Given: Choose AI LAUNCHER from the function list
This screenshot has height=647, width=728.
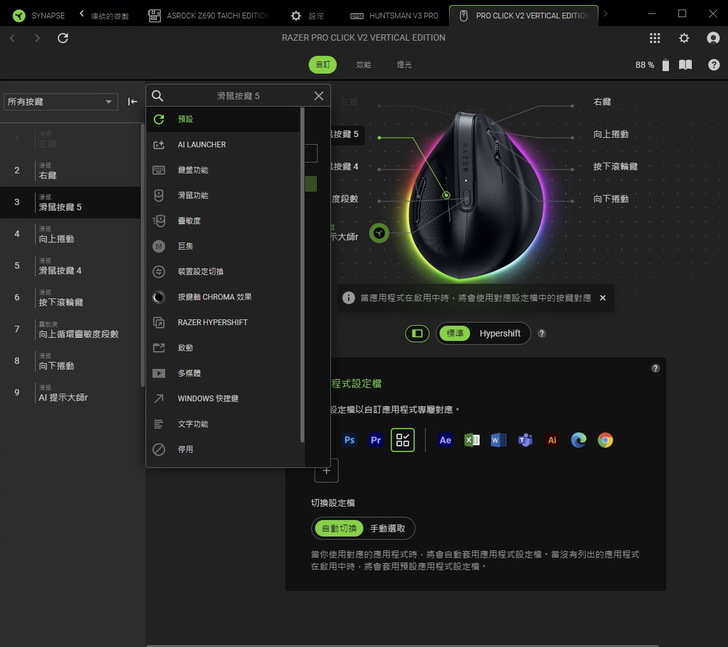Looking at the screenshot, I should tap(201, 145).
